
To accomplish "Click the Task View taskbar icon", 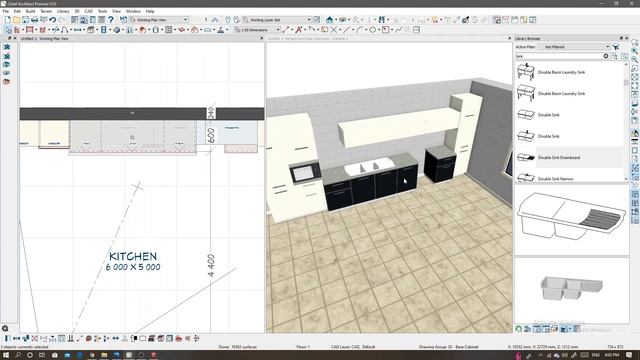I will [x=42, y=355].
